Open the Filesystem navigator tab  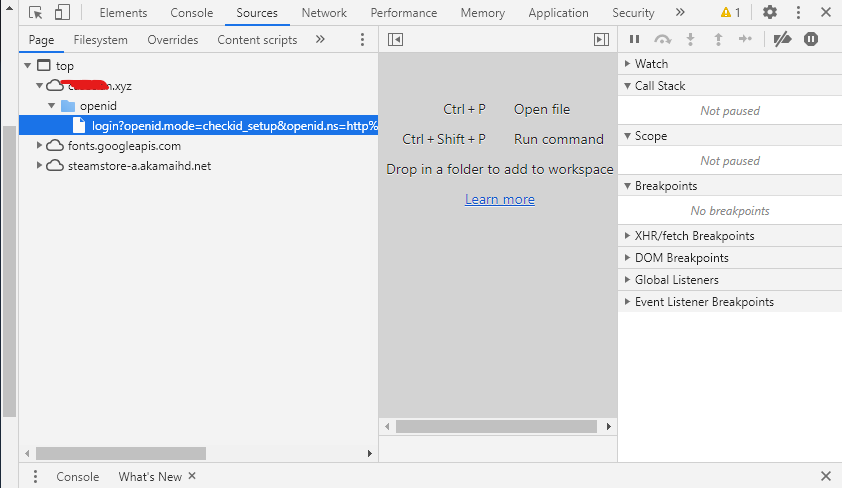click(101, 40)
